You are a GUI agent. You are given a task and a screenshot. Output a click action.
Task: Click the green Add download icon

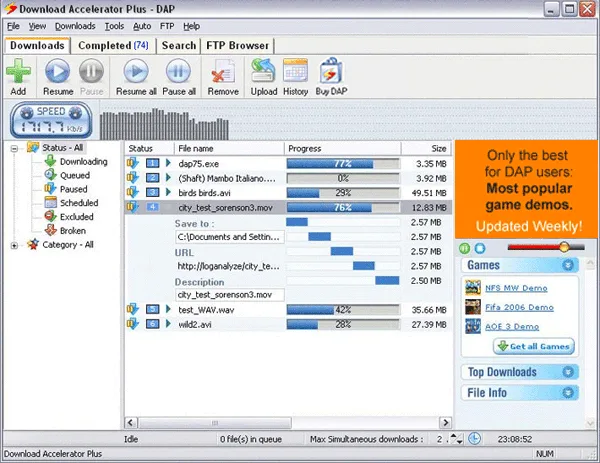18,71
